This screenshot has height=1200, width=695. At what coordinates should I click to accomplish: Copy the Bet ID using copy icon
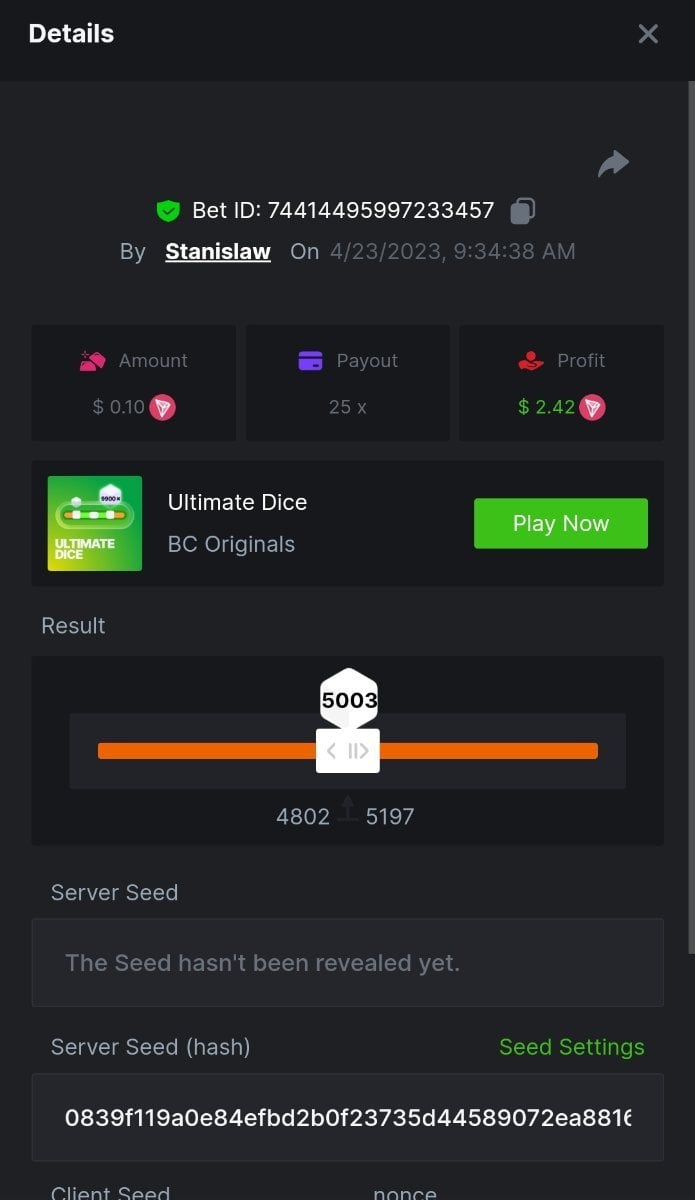pos(523,210)
